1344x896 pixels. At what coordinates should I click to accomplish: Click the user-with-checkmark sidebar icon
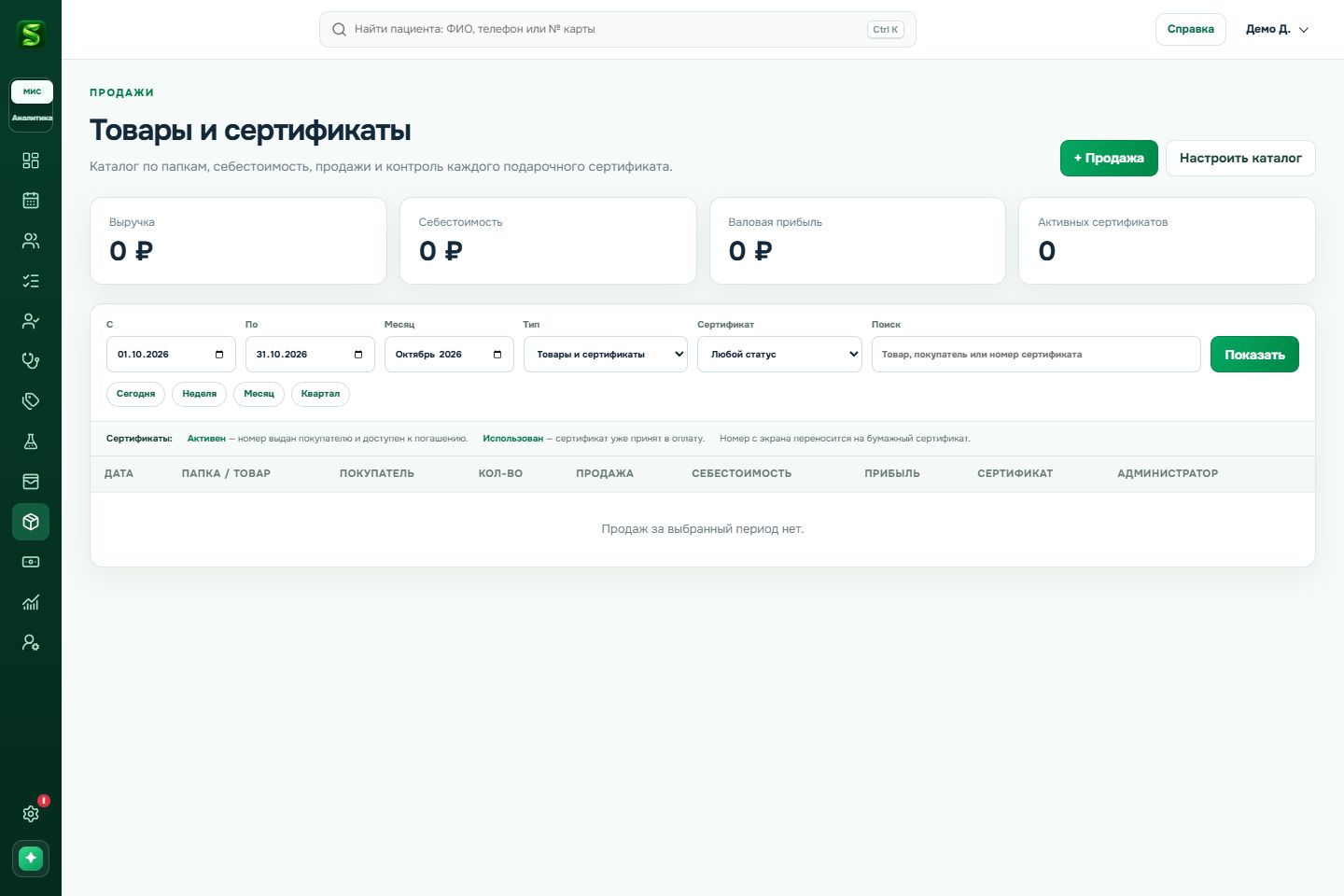coord(31,321)
